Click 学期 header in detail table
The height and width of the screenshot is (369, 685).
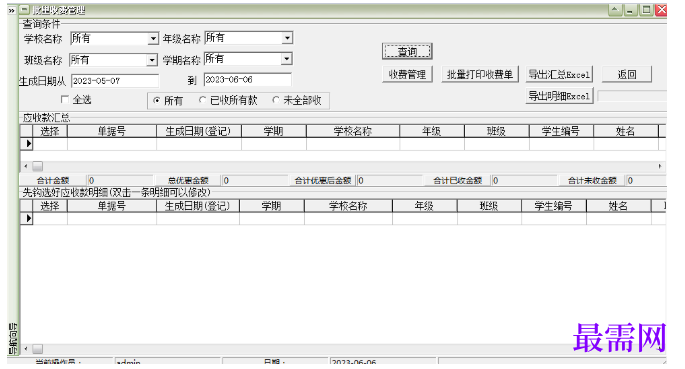point(272,206)
